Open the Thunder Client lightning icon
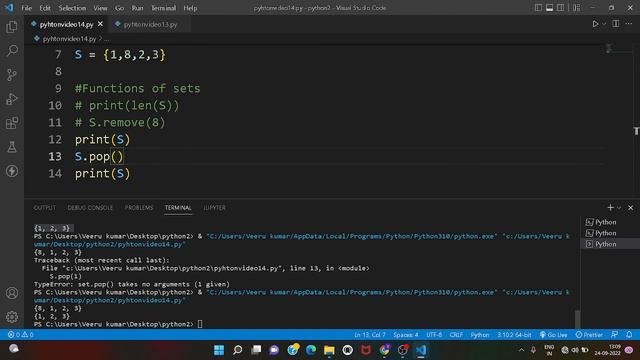 click(x=12, y=171)
